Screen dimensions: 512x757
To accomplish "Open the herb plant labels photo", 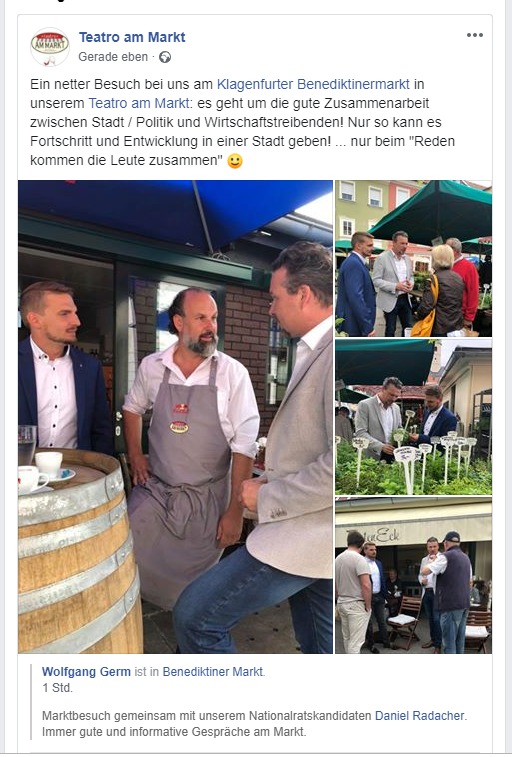I will pos(414,417).
